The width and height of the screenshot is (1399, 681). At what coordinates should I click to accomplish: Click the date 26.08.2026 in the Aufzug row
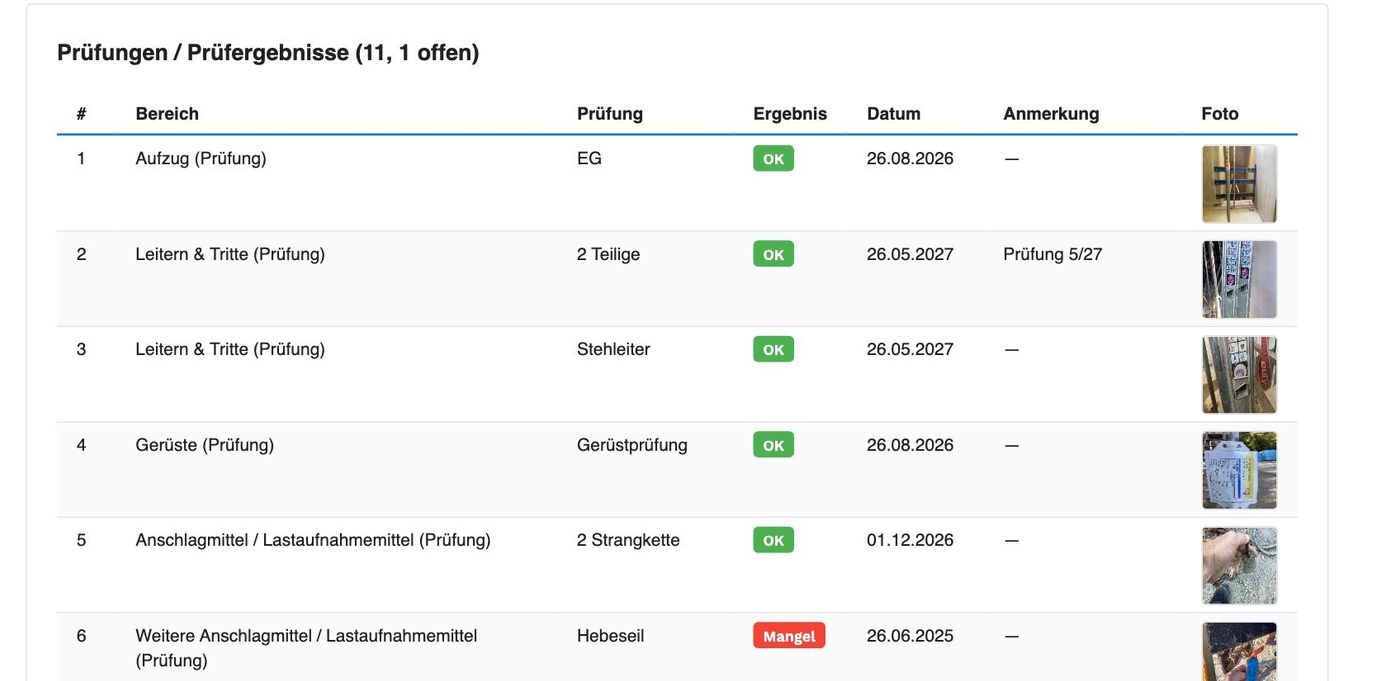[910, 159]
